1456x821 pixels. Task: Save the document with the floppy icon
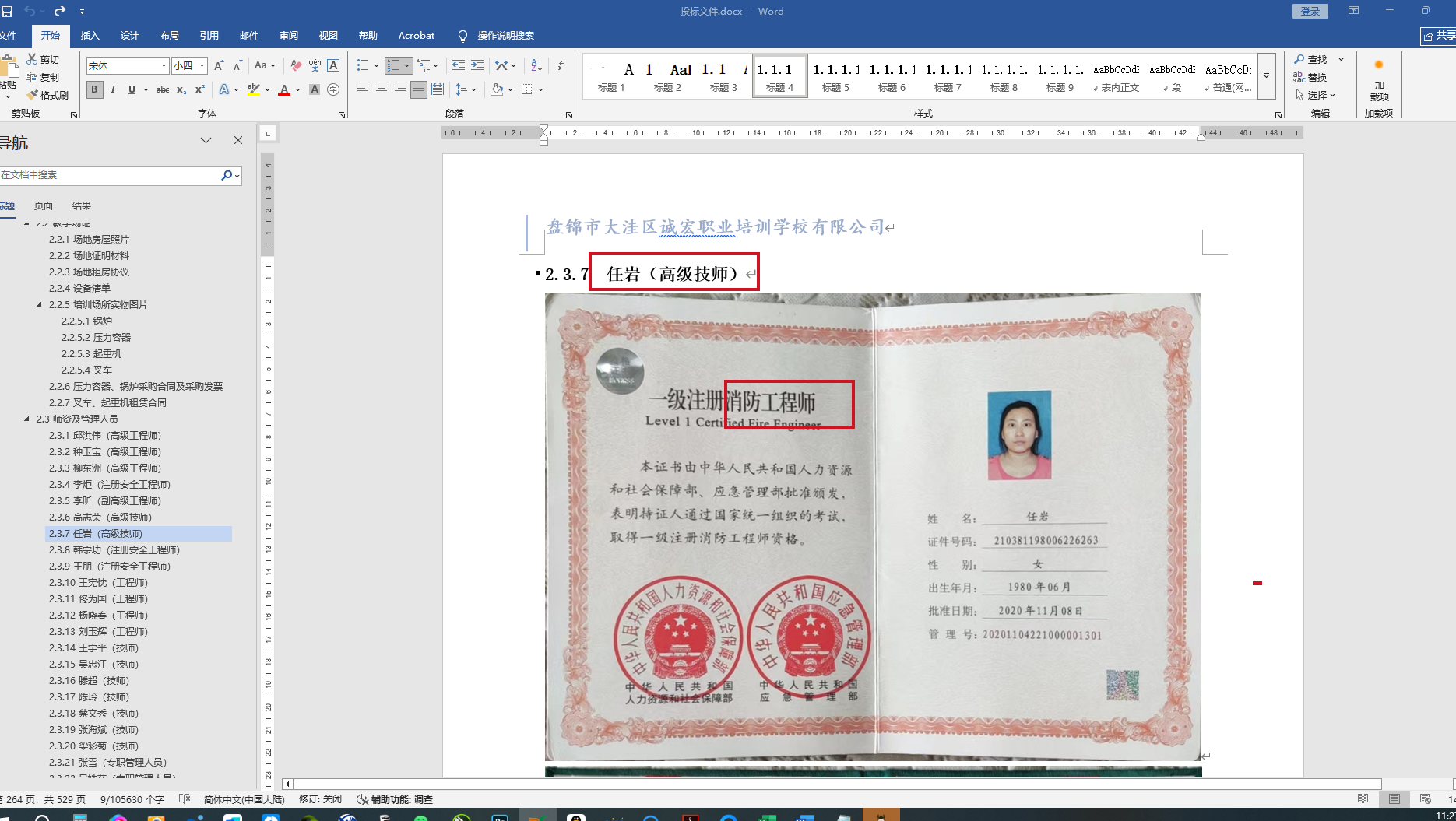pos(7,12)
